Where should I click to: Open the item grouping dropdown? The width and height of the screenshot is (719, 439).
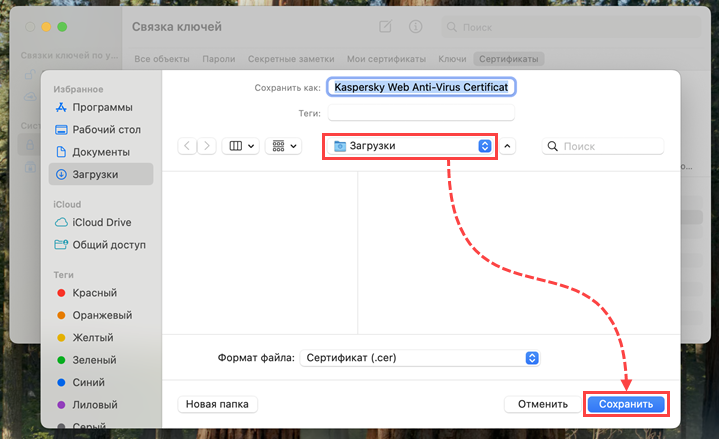pos(283,146)
